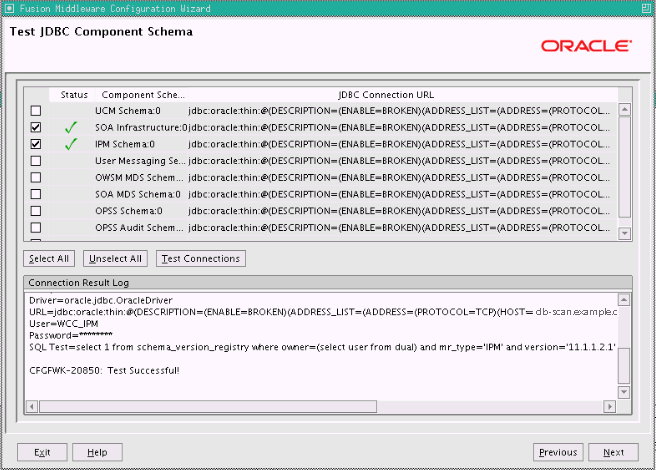This screenshot has width=656, height=470.
Task: Click the JDBC URL of OPSS Schema:0 row
Action: click(x=399, y=211)
